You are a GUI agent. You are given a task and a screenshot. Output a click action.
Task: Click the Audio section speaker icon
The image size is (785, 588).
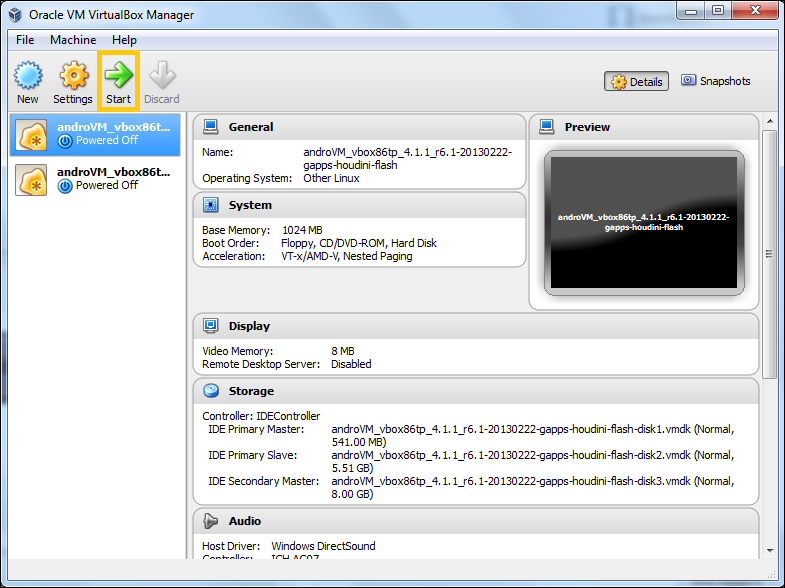coord(211,521)
